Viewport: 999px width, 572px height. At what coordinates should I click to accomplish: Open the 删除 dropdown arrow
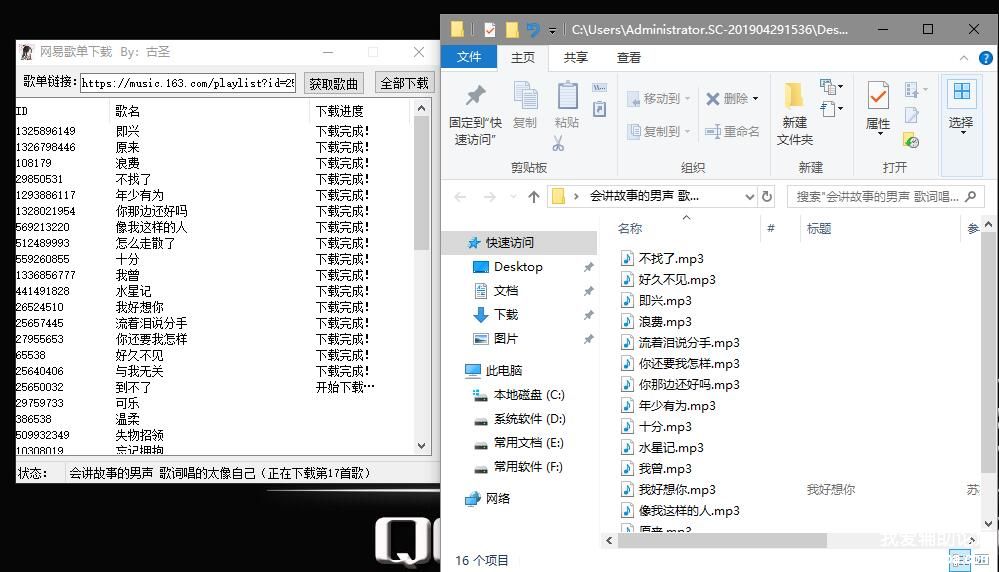[755, 99]
